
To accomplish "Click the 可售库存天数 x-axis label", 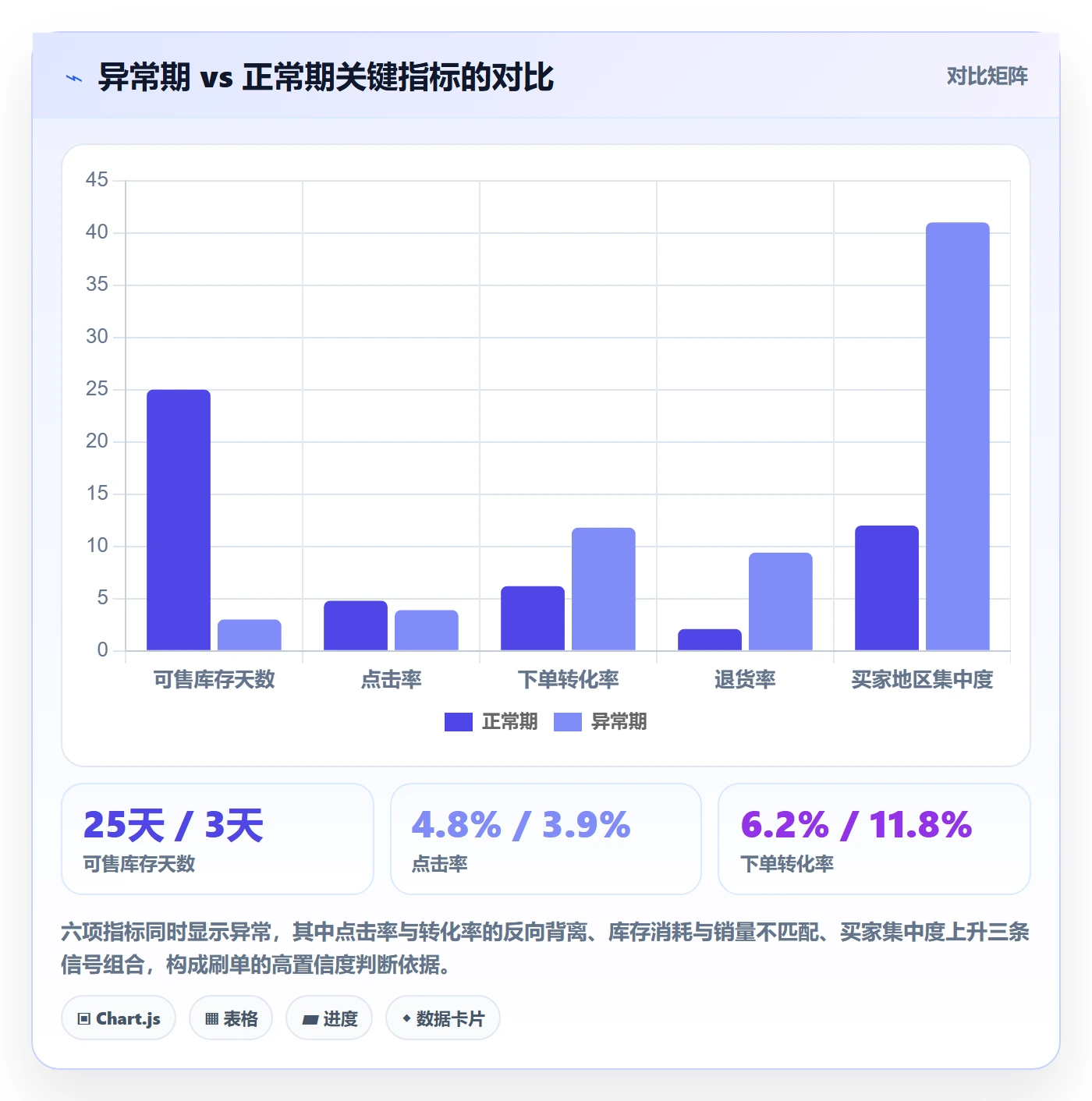I will click(214, 679).
